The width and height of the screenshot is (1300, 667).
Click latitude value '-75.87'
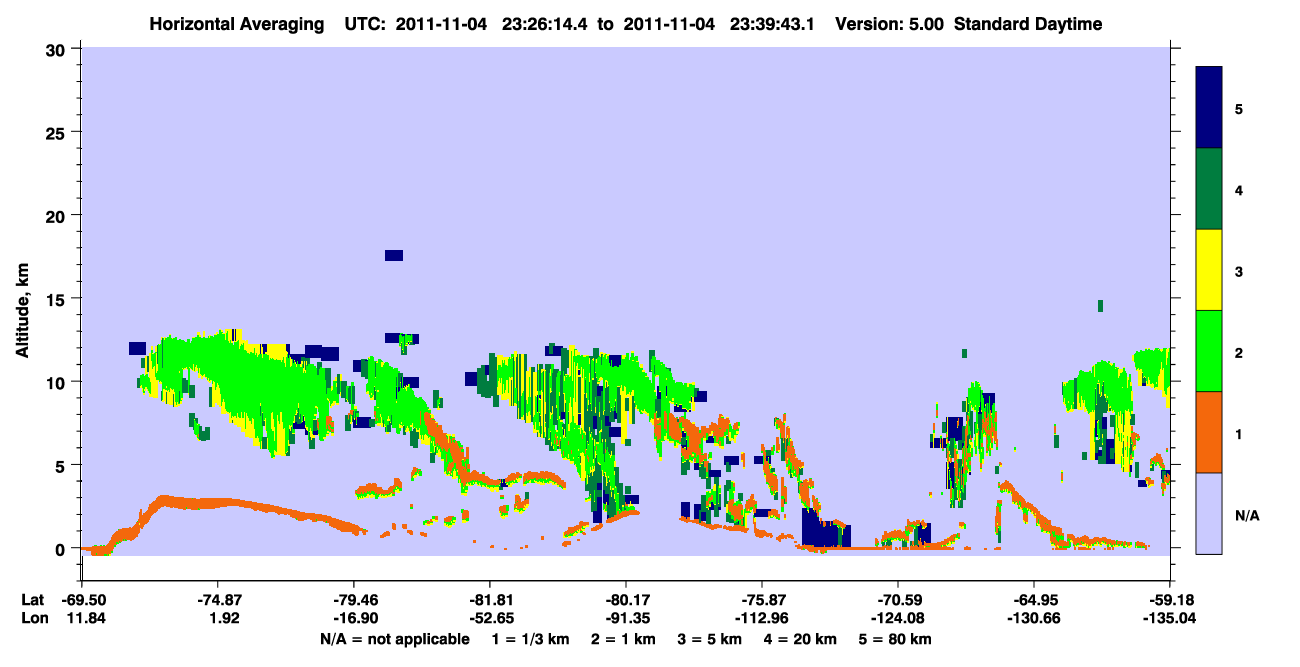click(762, 600)
